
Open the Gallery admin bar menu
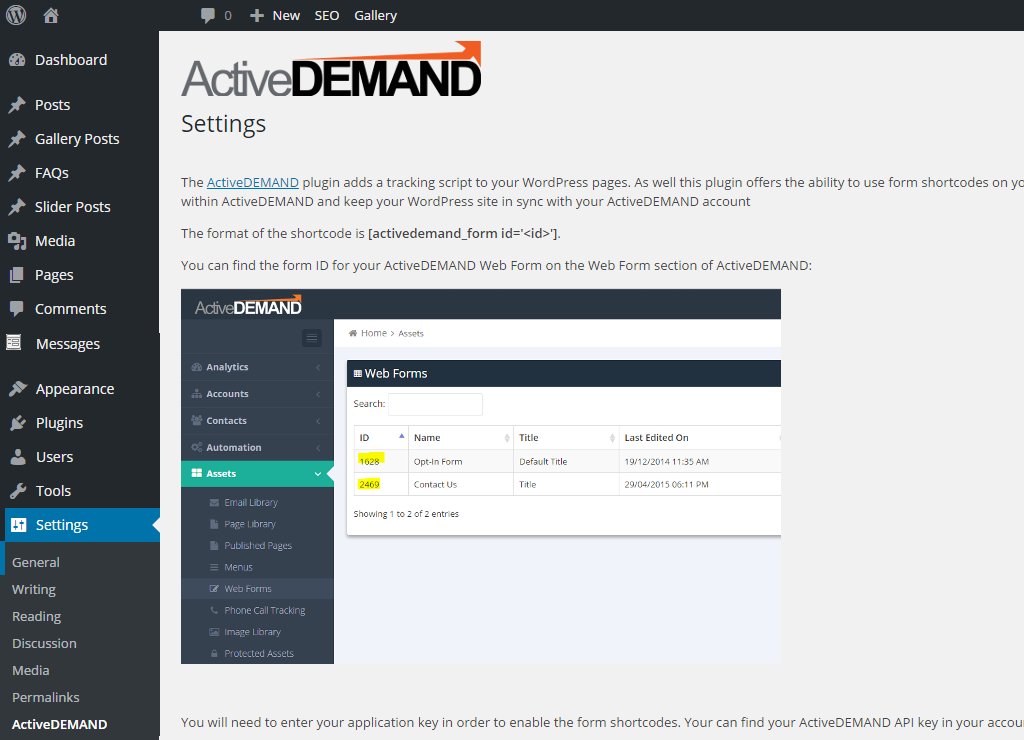point(376,16)
